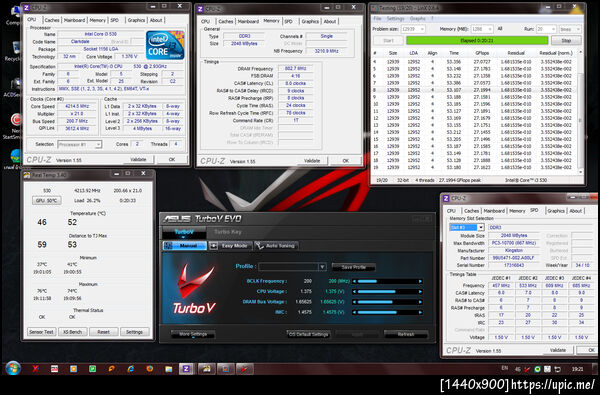Screen dimensions: 600x395
Task: Click Settings button in Real Temp
Action: pyautogui.click(x=134, y=332)
